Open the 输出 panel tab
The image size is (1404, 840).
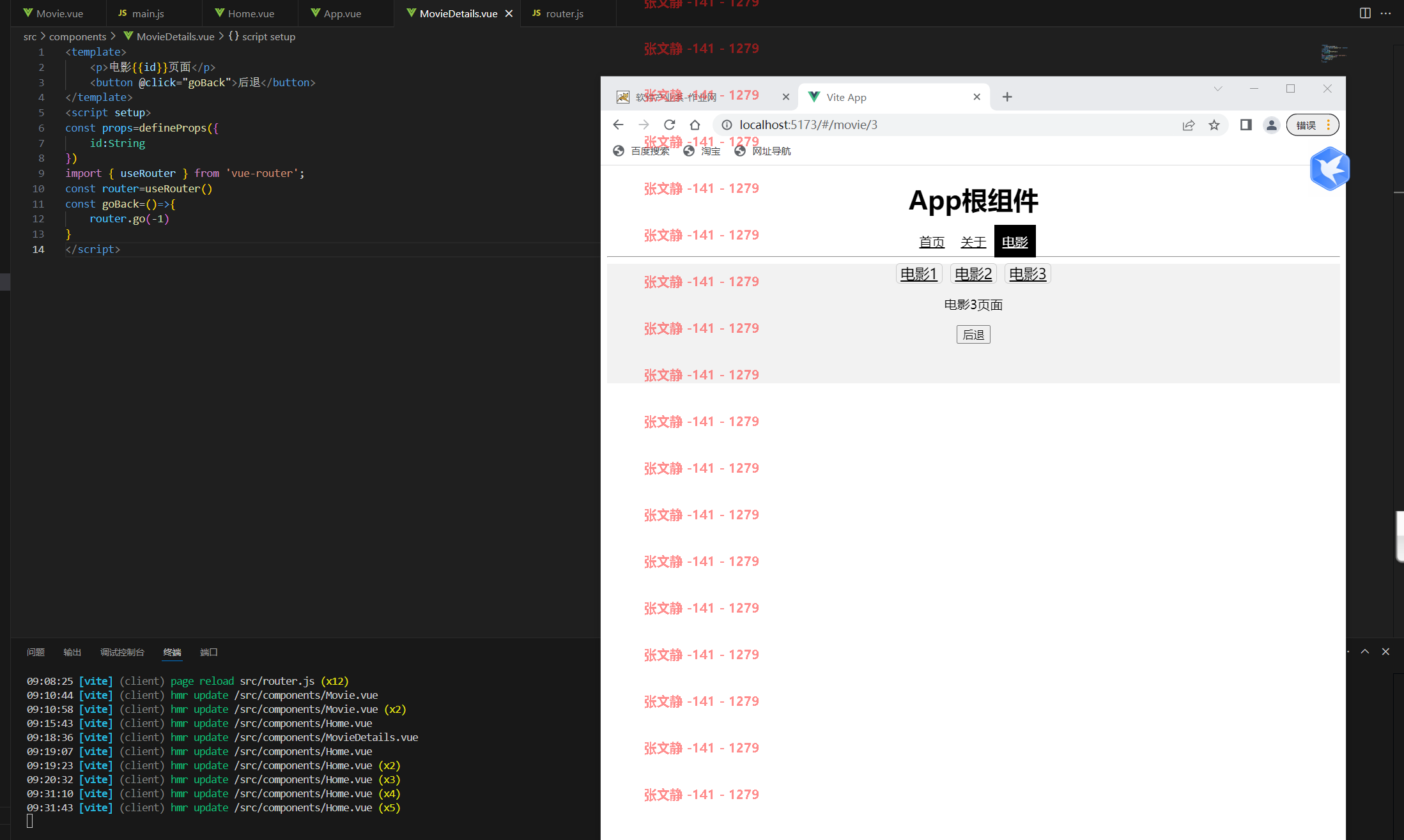(x=72, y=652)
